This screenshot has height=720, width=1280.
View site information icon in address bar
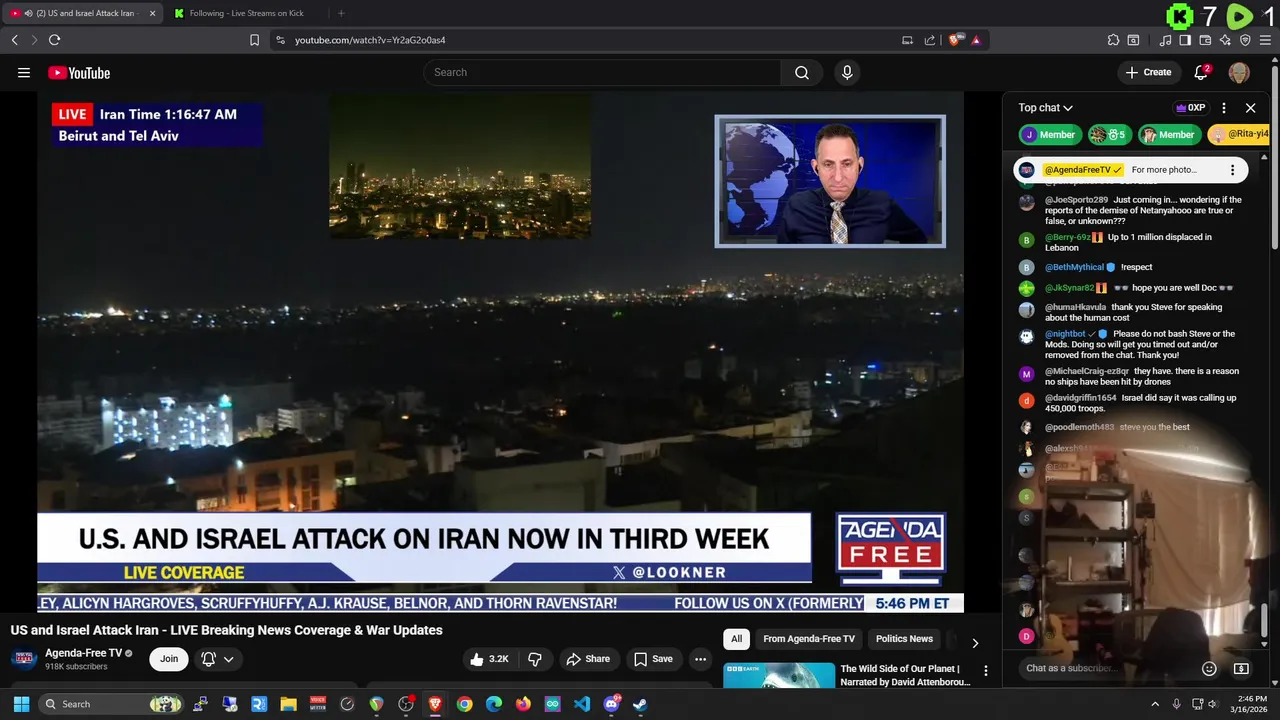point(280,40)
